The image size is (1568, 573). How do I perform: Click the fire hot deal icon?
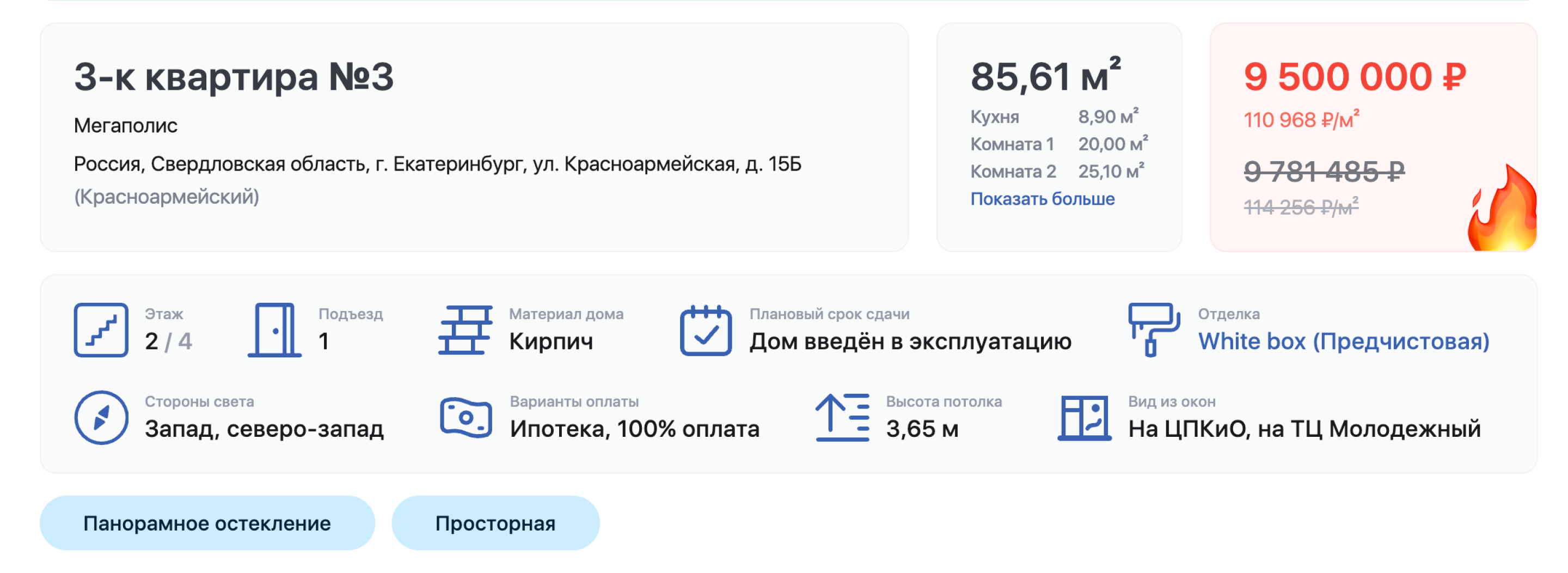click(1502, 210)
